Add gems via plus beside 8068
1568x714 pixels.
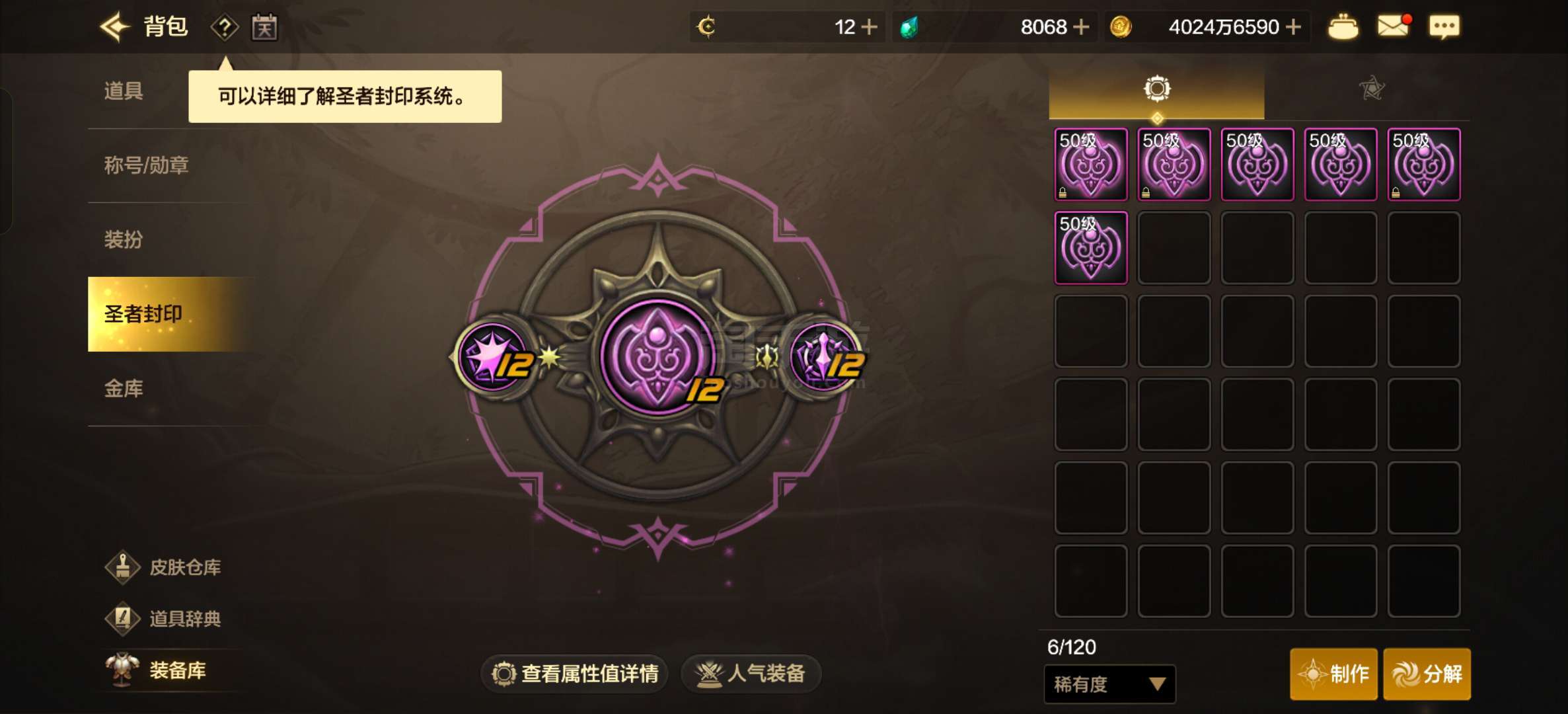(x=1081, y=27)
